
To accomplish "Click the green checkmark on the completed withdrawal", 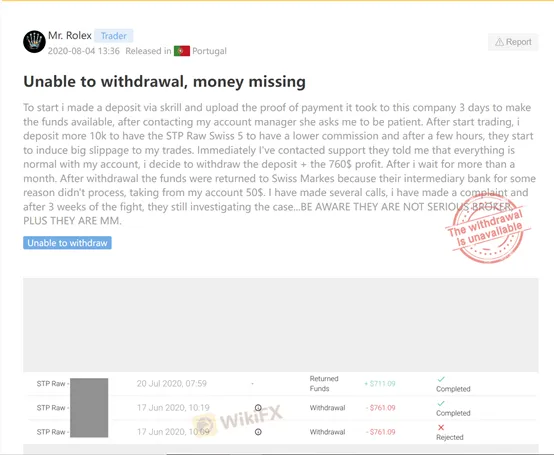I will click(x=441, y=403).
